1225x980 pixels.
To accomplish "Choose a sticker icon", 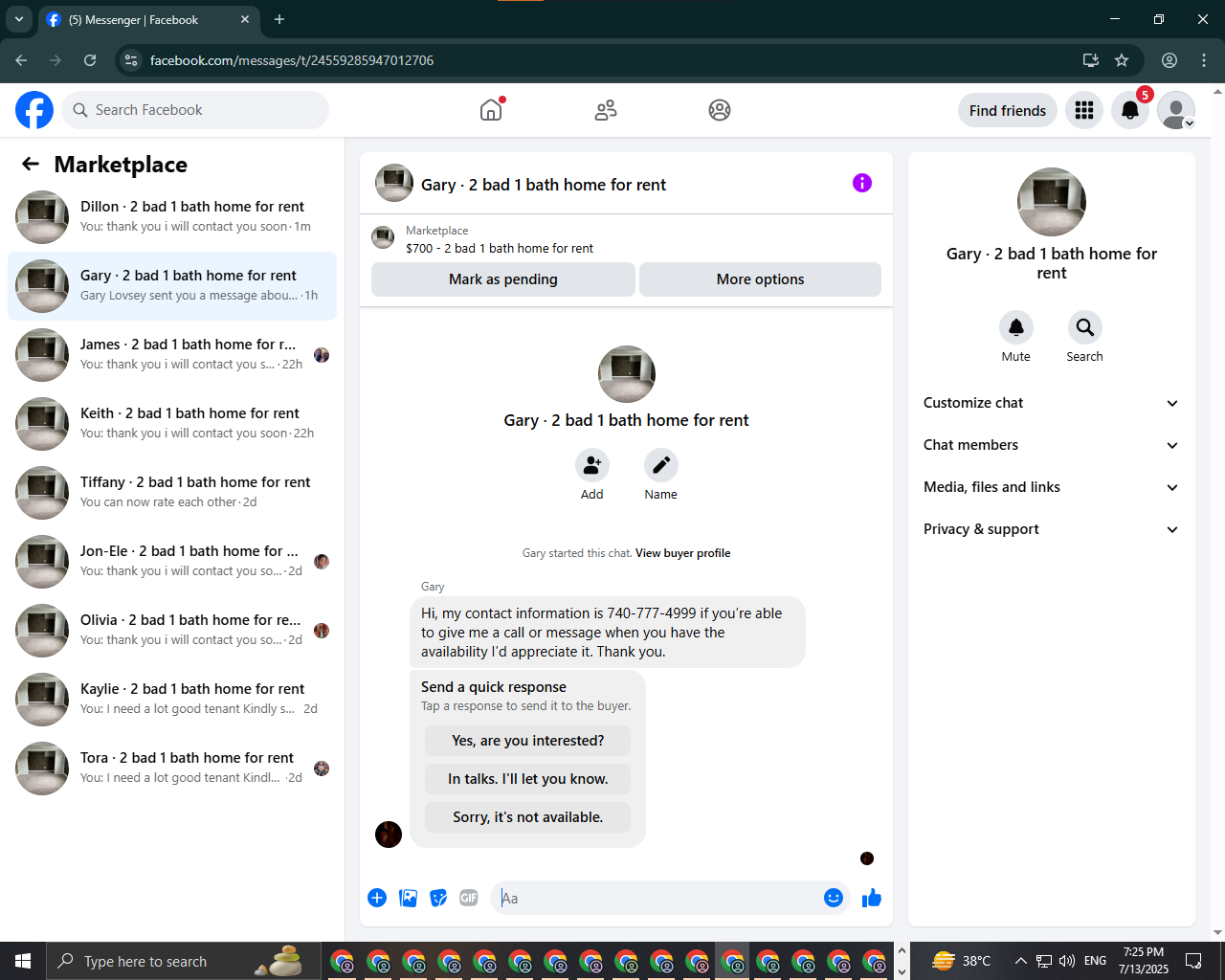I will coord(438,898).
